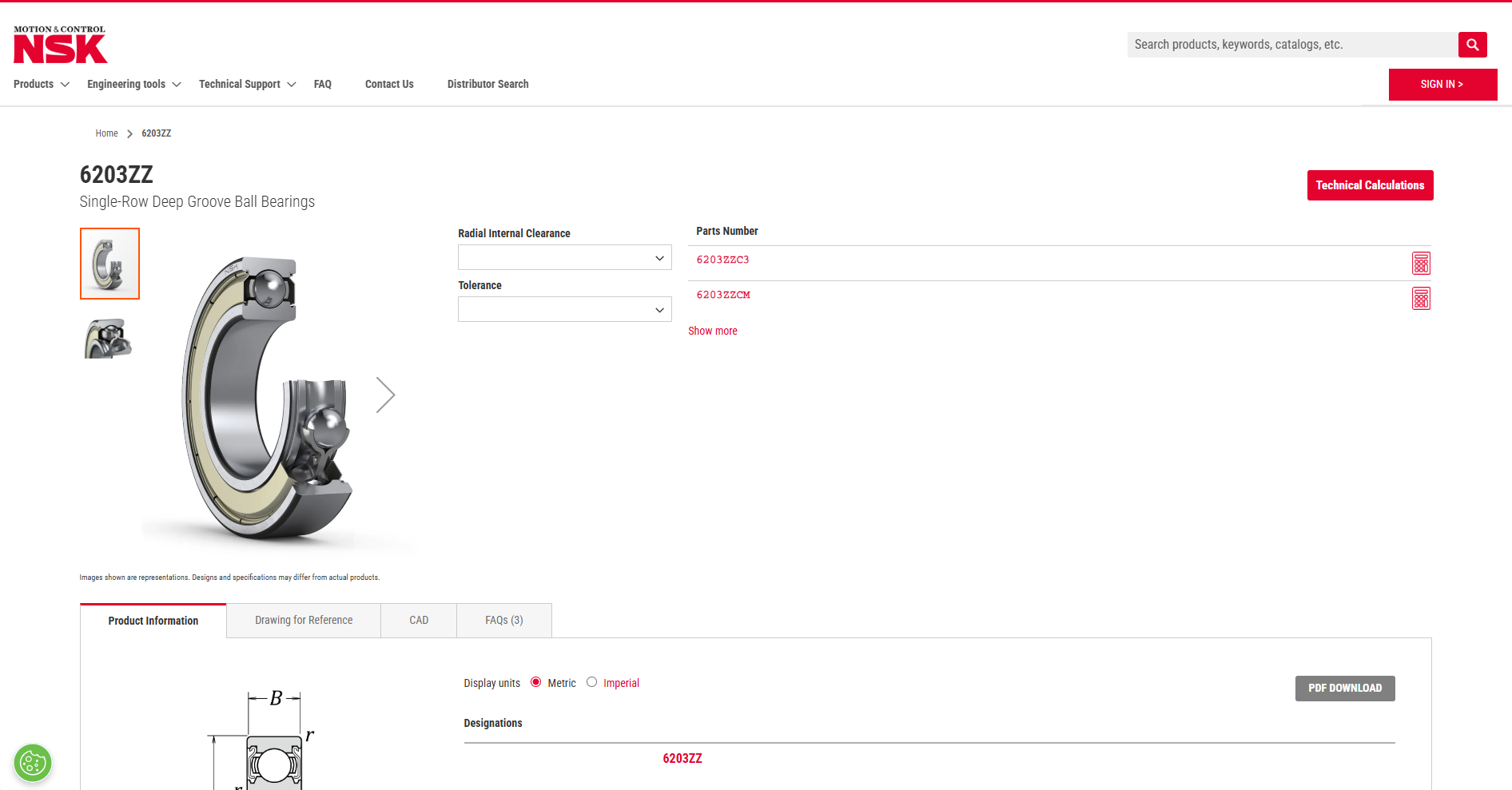Open the CAD tab
Image resolution: width=1512 pixels, height=790 pixels.
(x=418, y=620)
